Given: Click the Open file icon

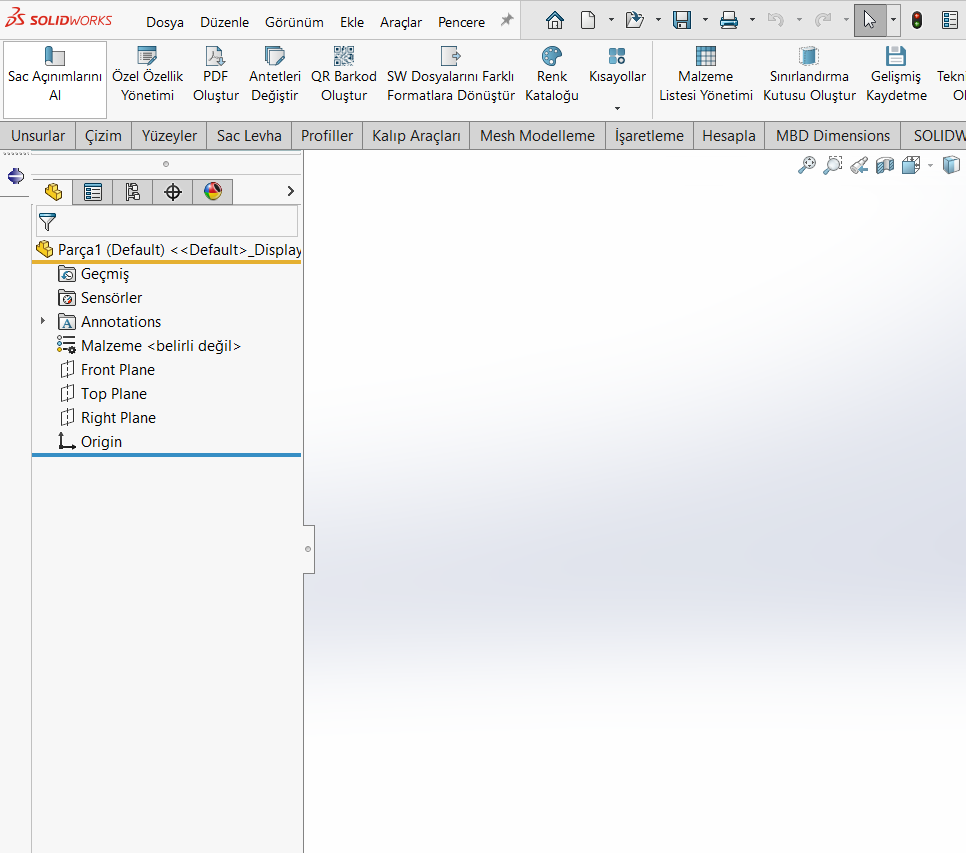Looking at the screenshot, I should pyautogui.click(x=634, y=20).
